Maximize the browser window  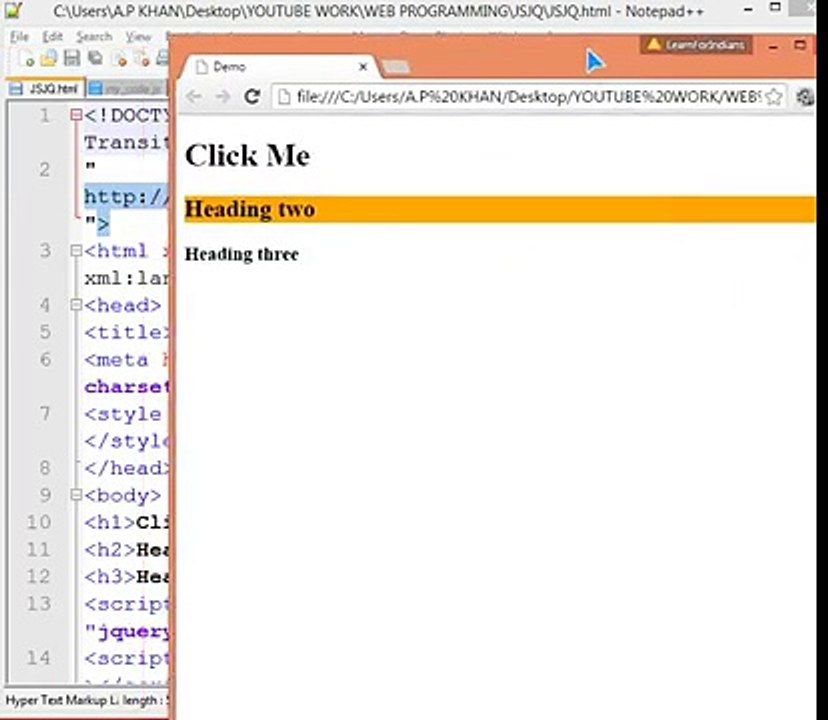(800, 45)
